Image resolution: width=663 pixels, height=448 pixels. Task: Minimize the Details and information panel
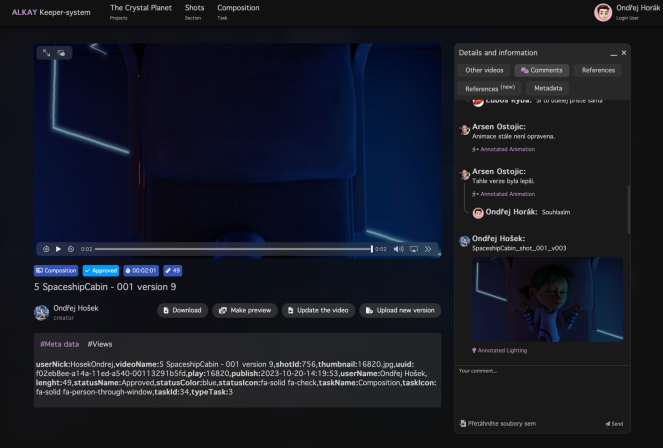614,53
